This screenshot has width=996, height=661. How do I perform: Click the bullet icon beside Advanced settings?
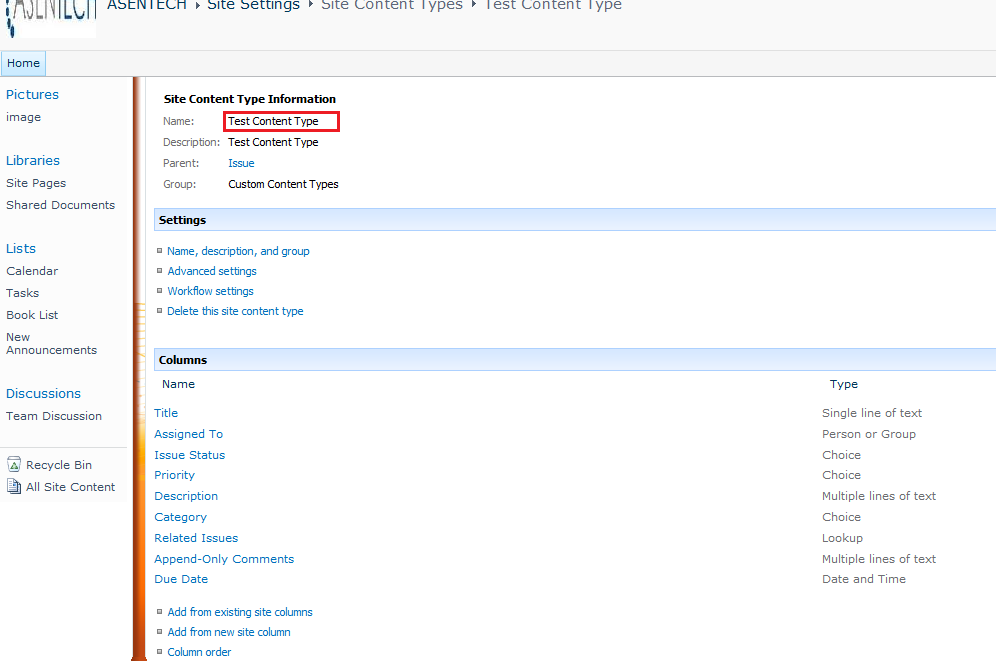(160, 271)
